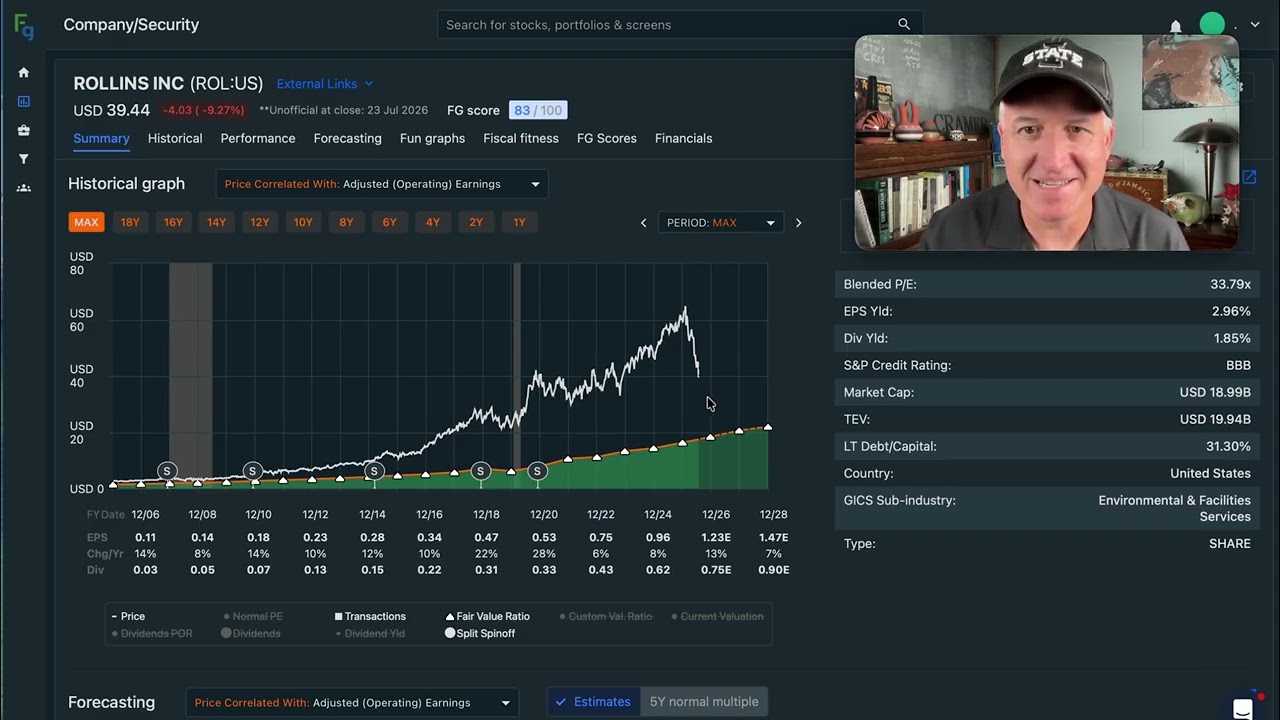
Task: Open Historical graph Price Correlated With dropdown
Action: (382, 184)
